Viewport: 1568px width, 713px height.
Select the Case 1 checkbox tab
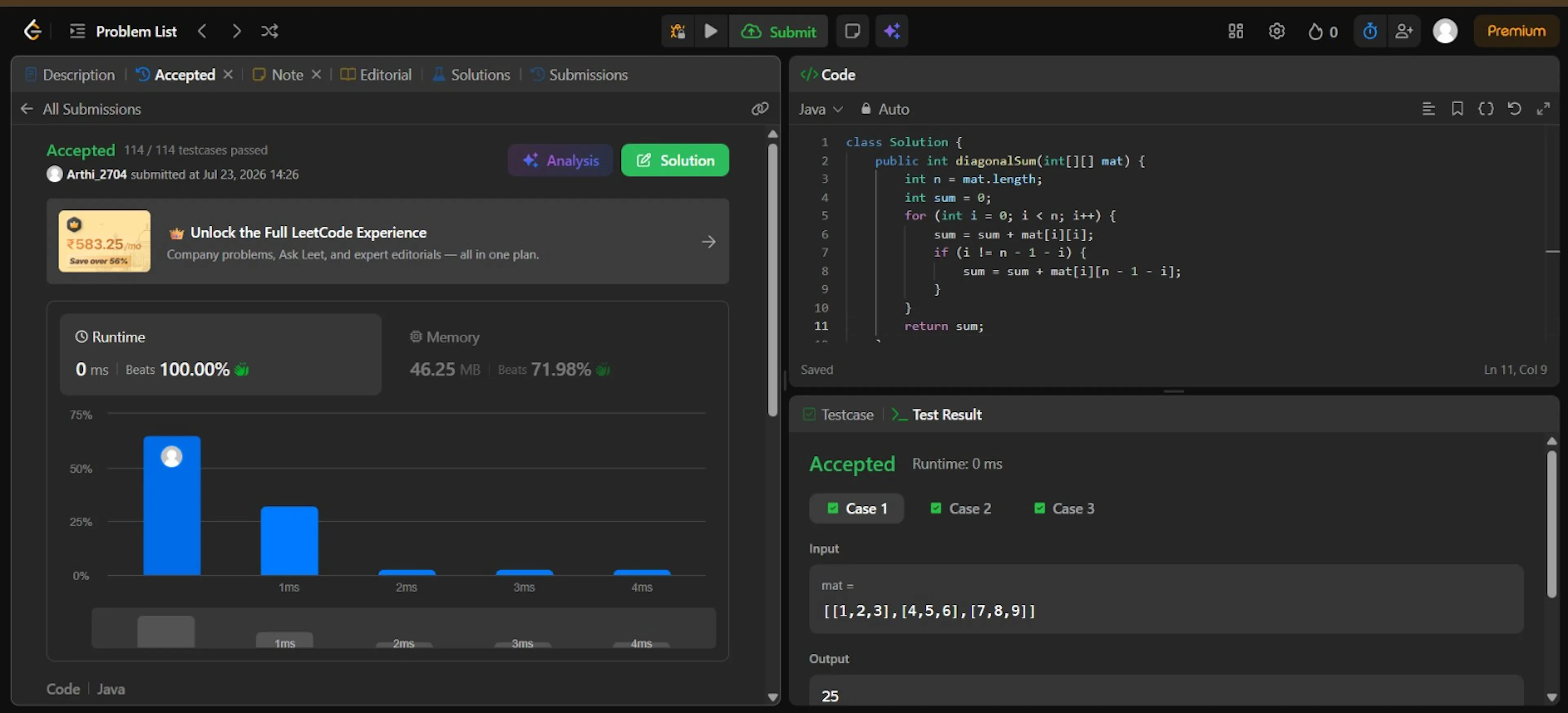856,509
